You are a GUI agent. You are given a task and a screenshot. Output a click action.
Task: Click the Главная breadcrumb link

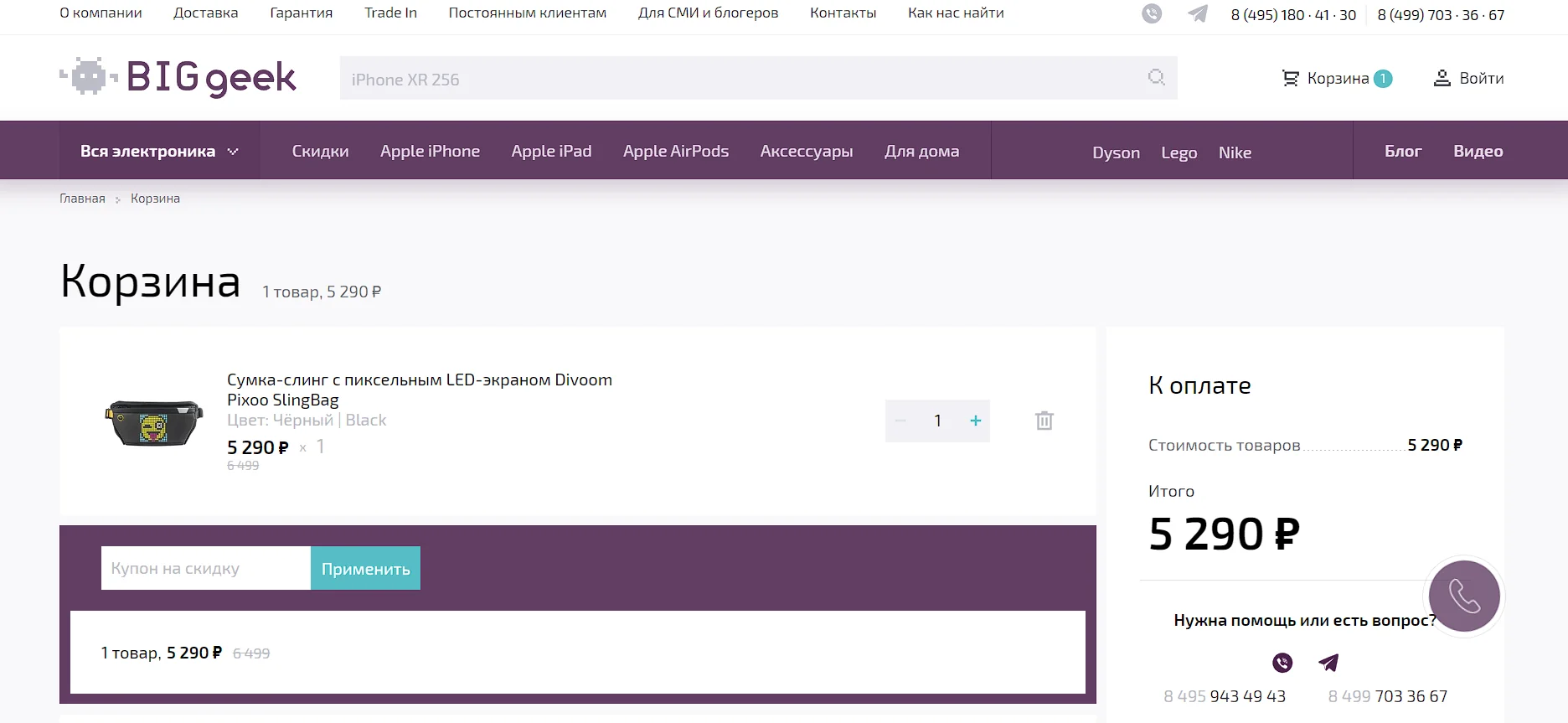pyautogui.click(x=82, y=199)
